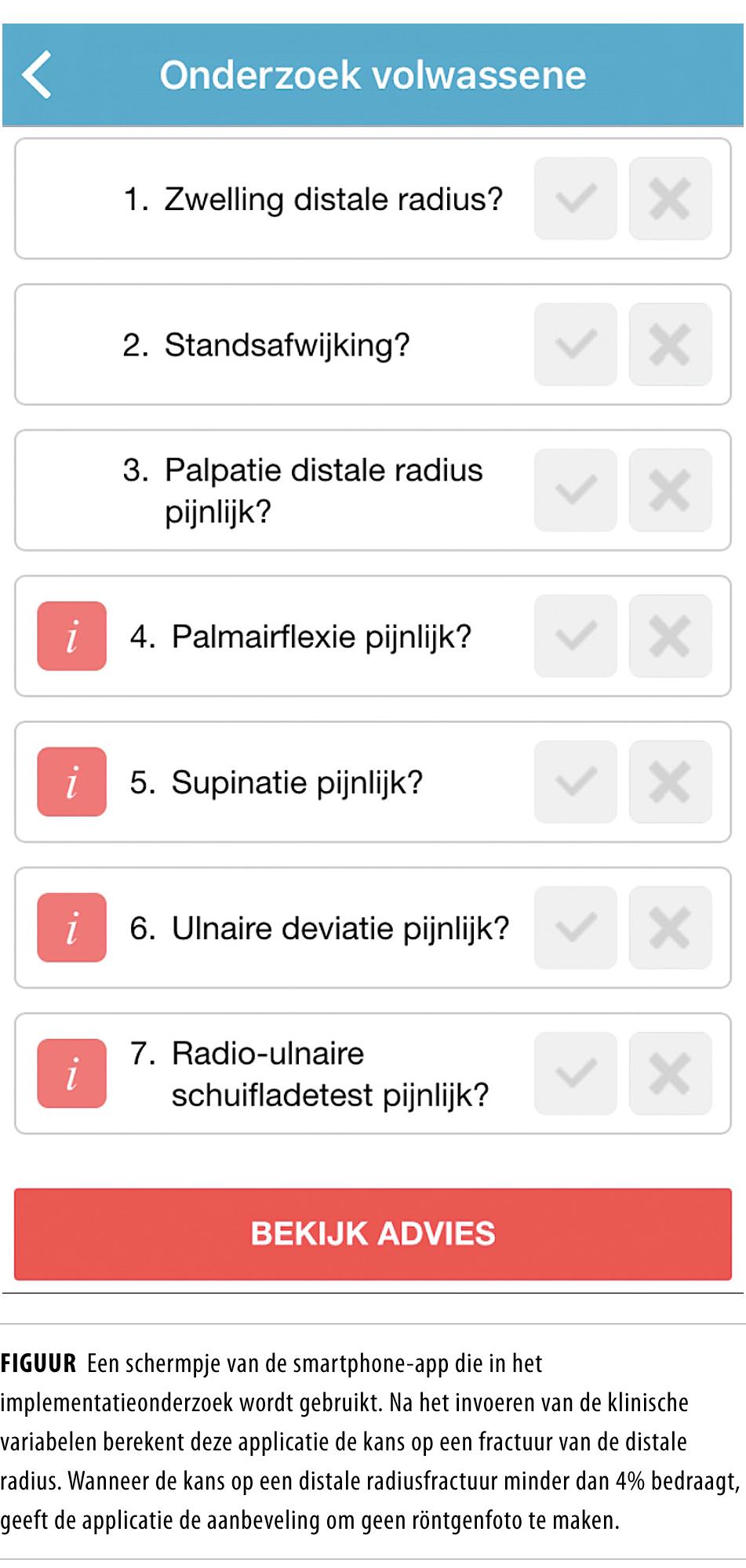Show info on Radio-ulnaire schuifladetest

click(71, 1073)
